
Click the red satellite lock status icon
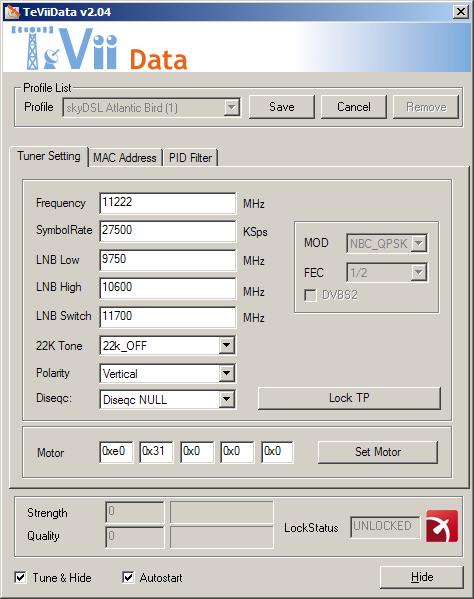[x=442, y=526]
